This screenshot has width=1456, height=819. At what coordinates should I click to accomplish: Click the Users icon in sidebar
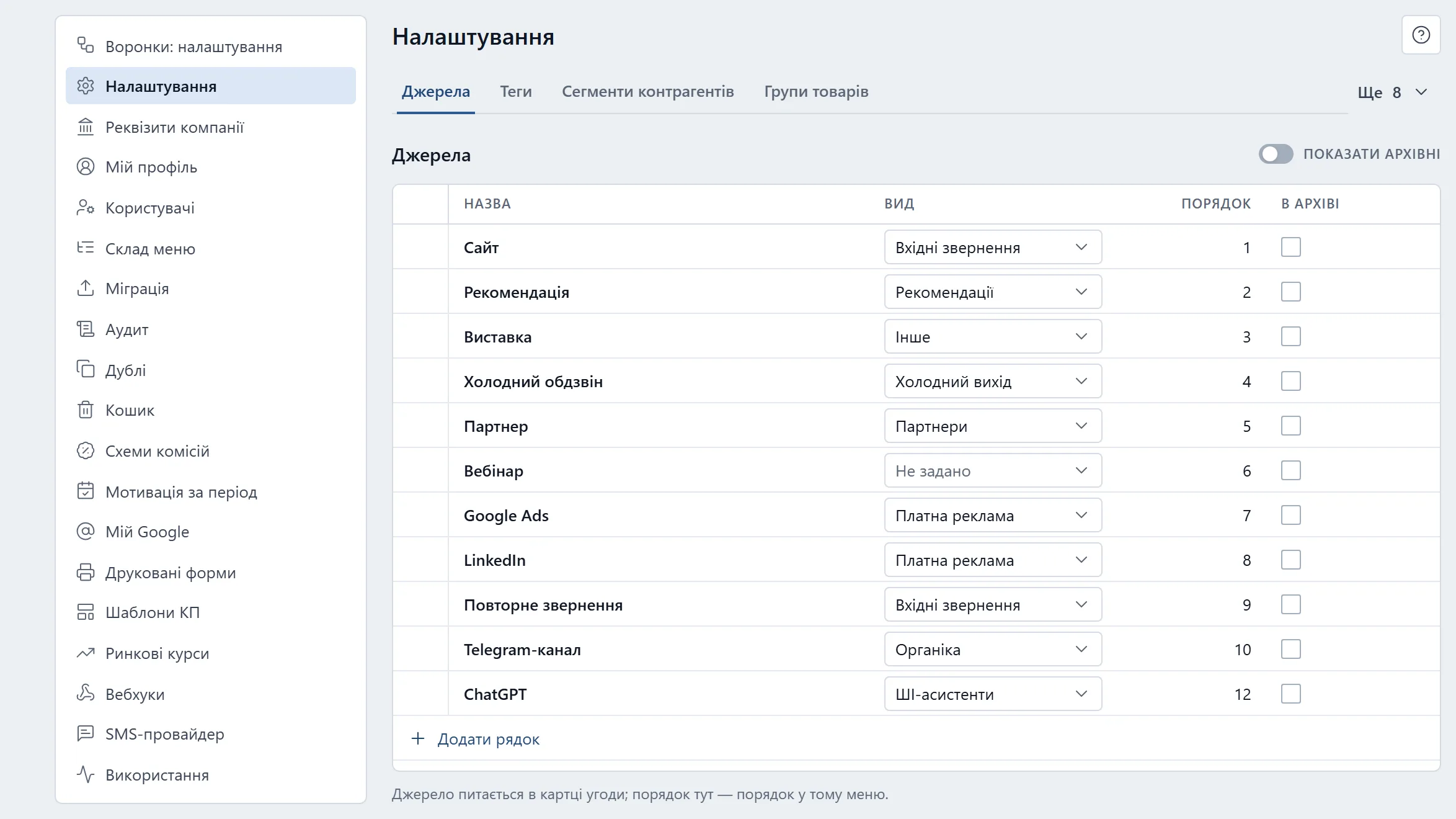tap(86, 207)
